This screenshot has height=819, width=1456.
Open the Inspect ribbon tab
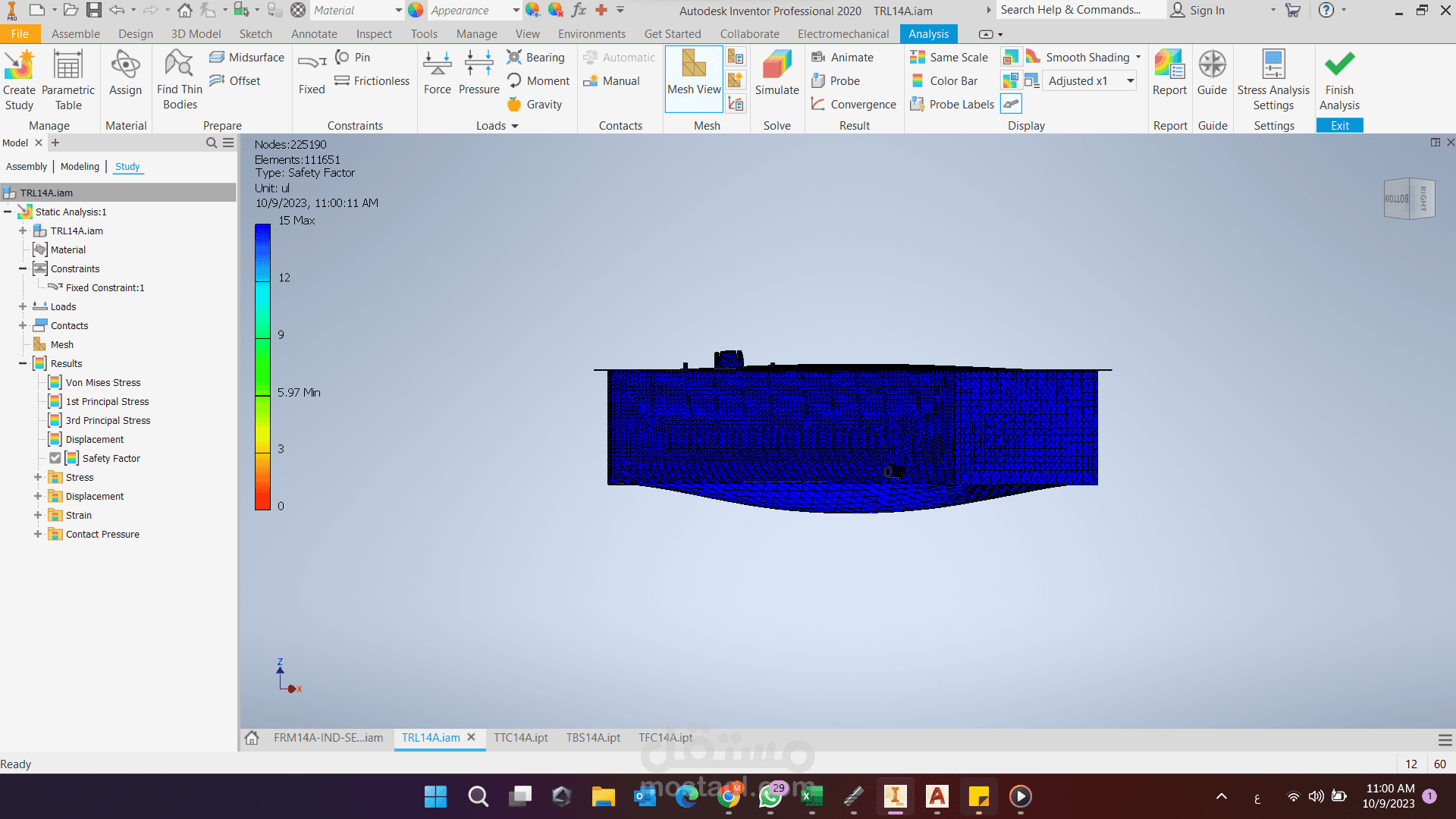point(374,34)
